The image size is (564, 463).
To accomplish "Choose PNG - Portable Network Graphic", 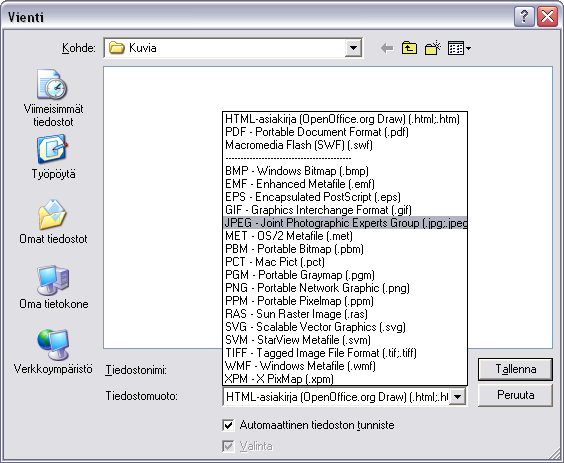I will (345, 288).
